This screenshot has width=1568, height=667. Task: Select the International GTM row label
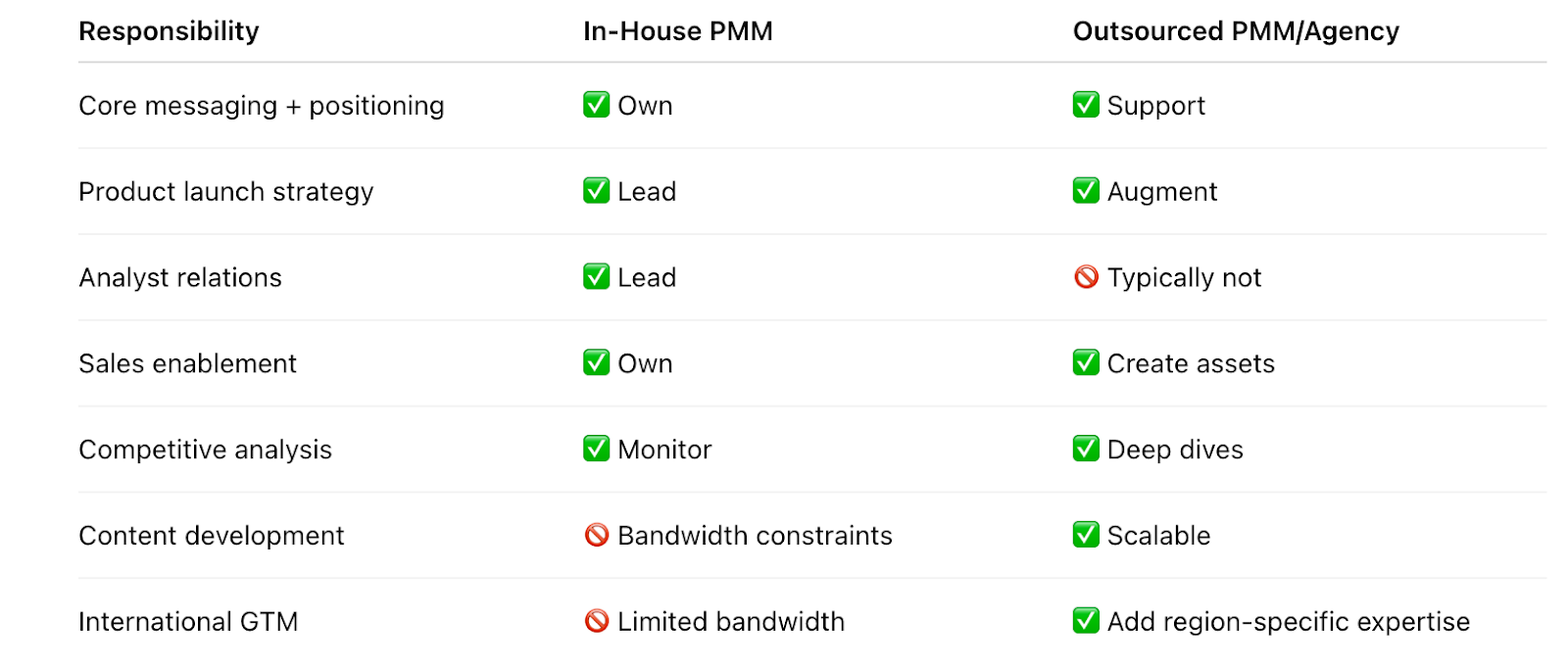pyautogui.click(x=188, y=622)
